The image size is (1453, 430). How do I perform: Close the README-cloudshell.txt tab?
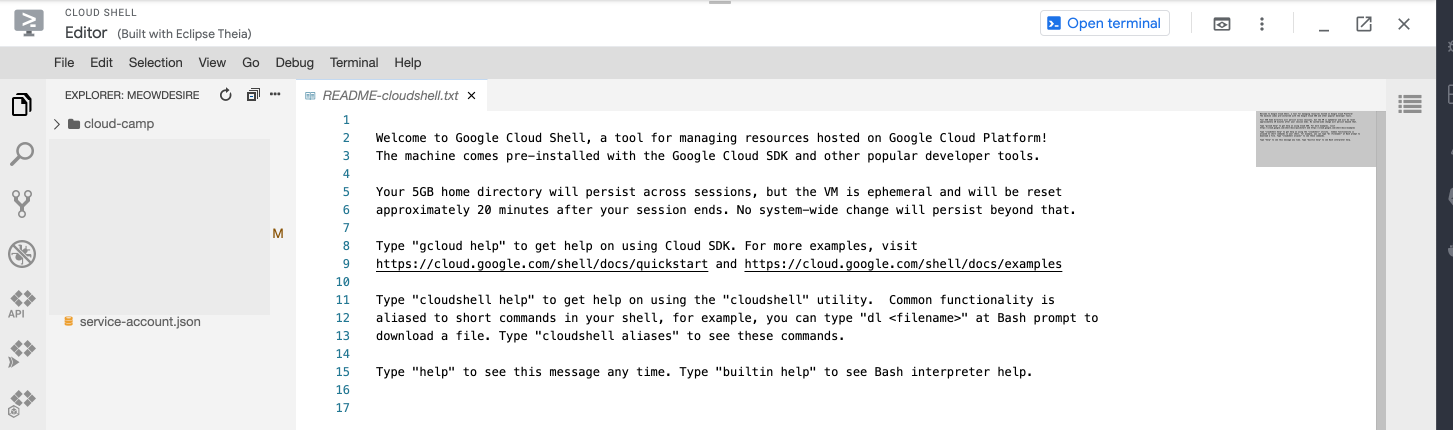coord(471,96)
